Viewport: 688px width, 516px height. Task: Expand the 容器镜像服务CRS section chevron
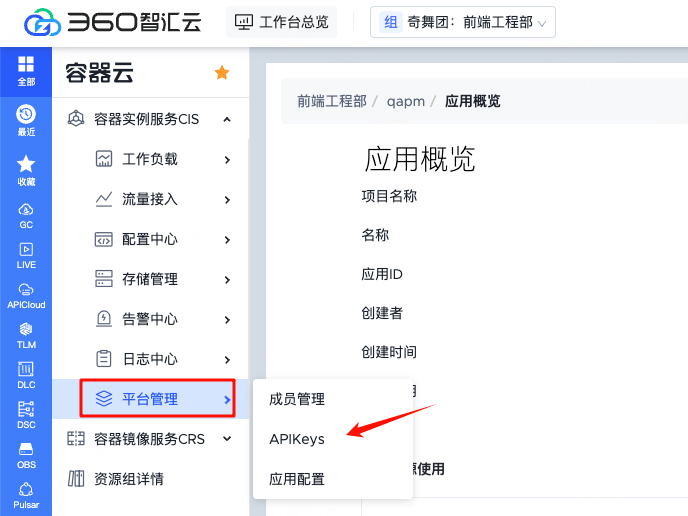[227, 438]
